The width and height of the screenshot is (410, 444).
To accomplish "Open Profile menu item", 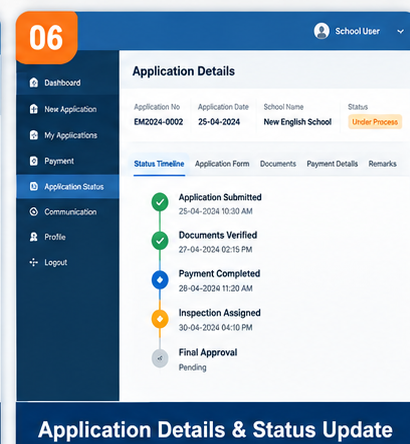I will [x=68, y=237].
